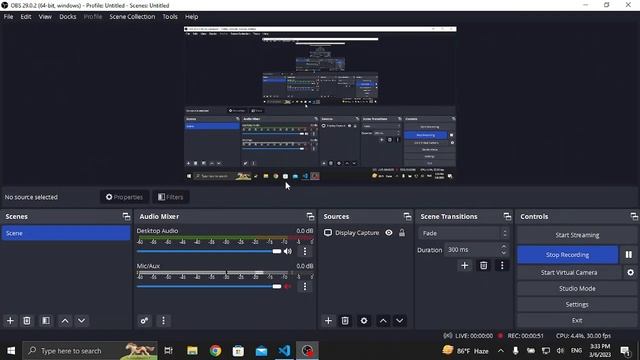Open the Scene Collection menu
This screenshot has width=640, height=360.
point(132,17)
